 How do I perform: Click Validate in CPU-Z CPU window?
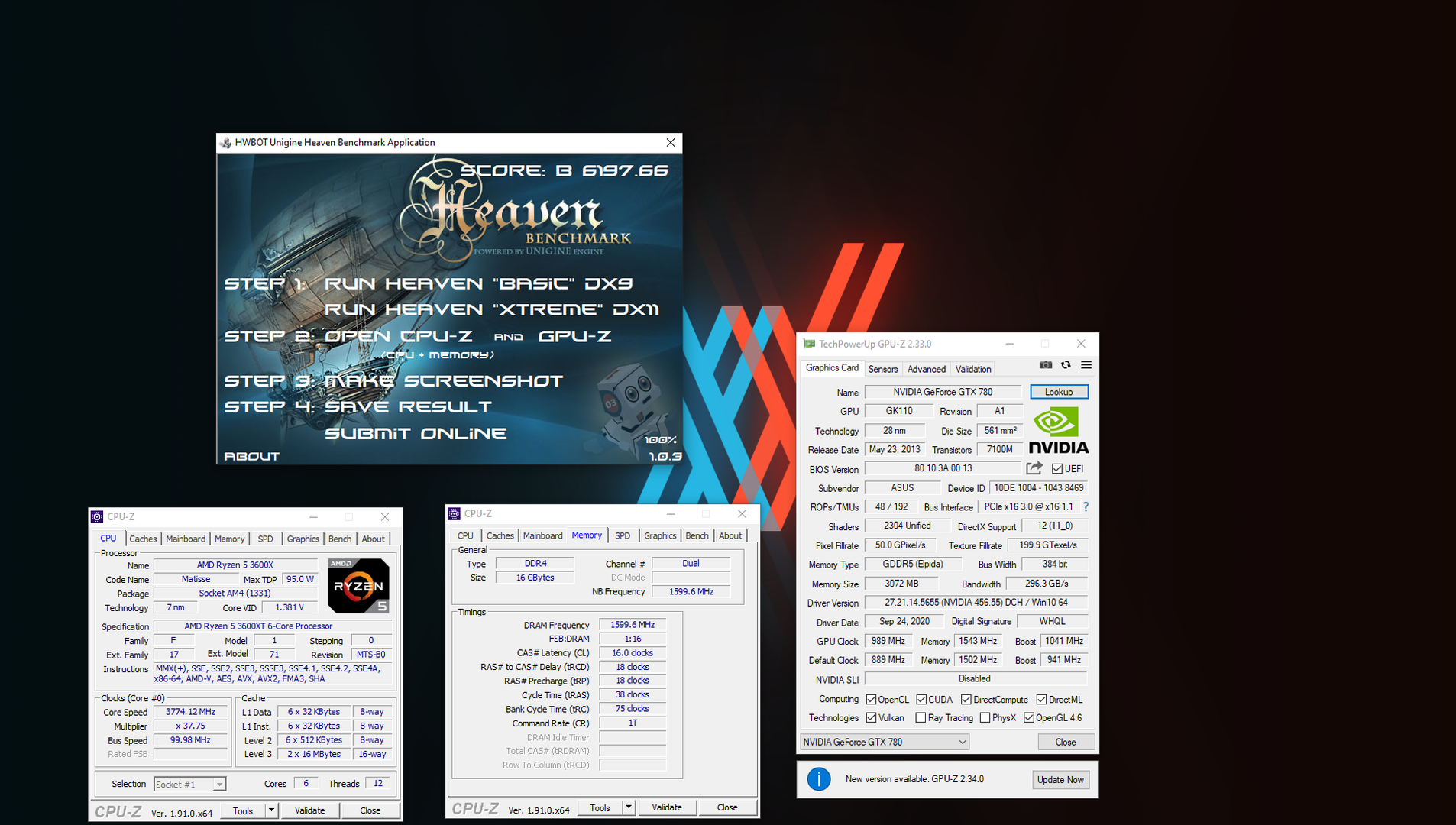[309, 810]
